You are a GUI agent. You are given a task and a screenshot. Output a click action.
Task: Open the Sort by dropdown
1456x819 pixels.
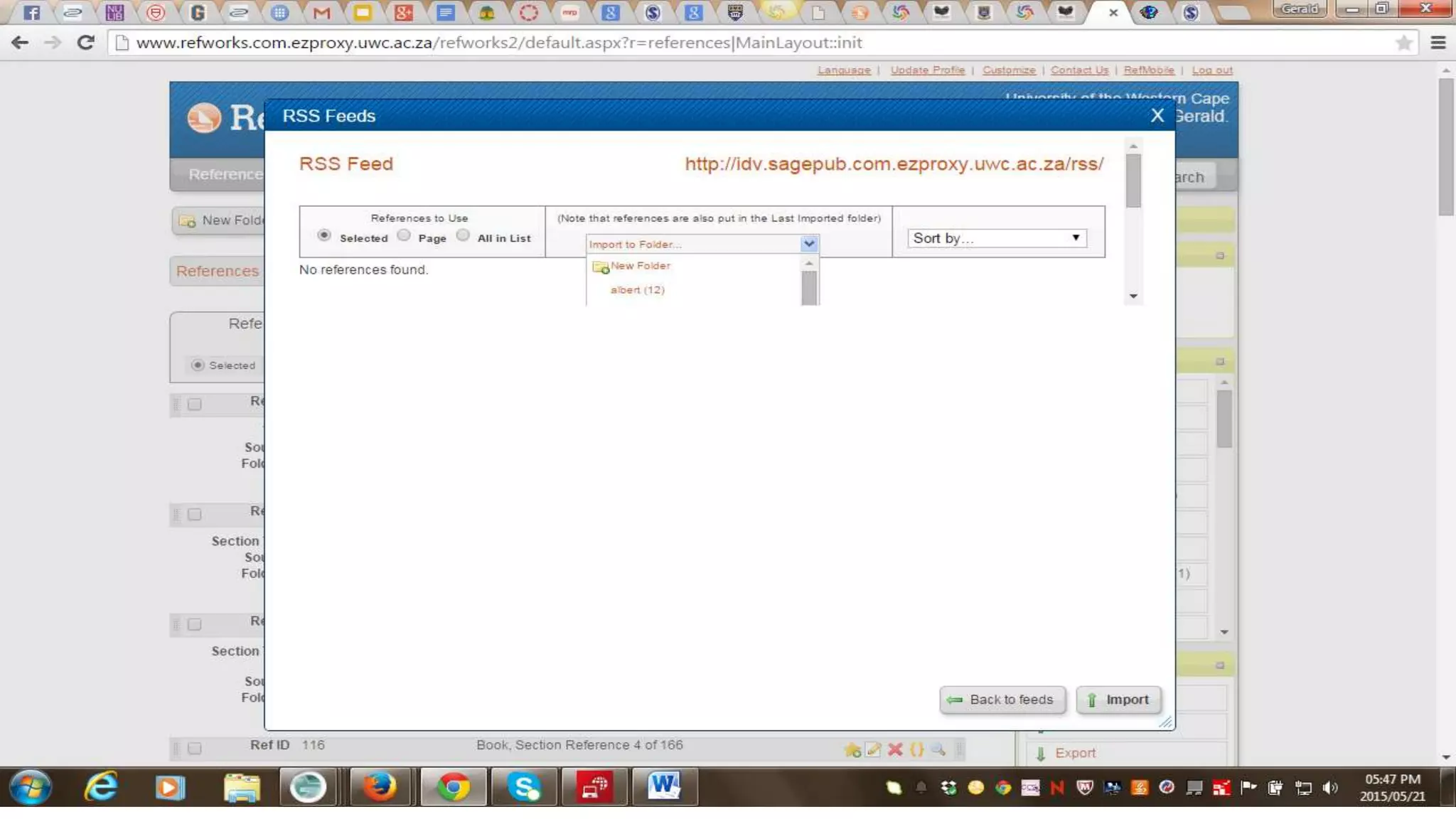pos(996,238)
